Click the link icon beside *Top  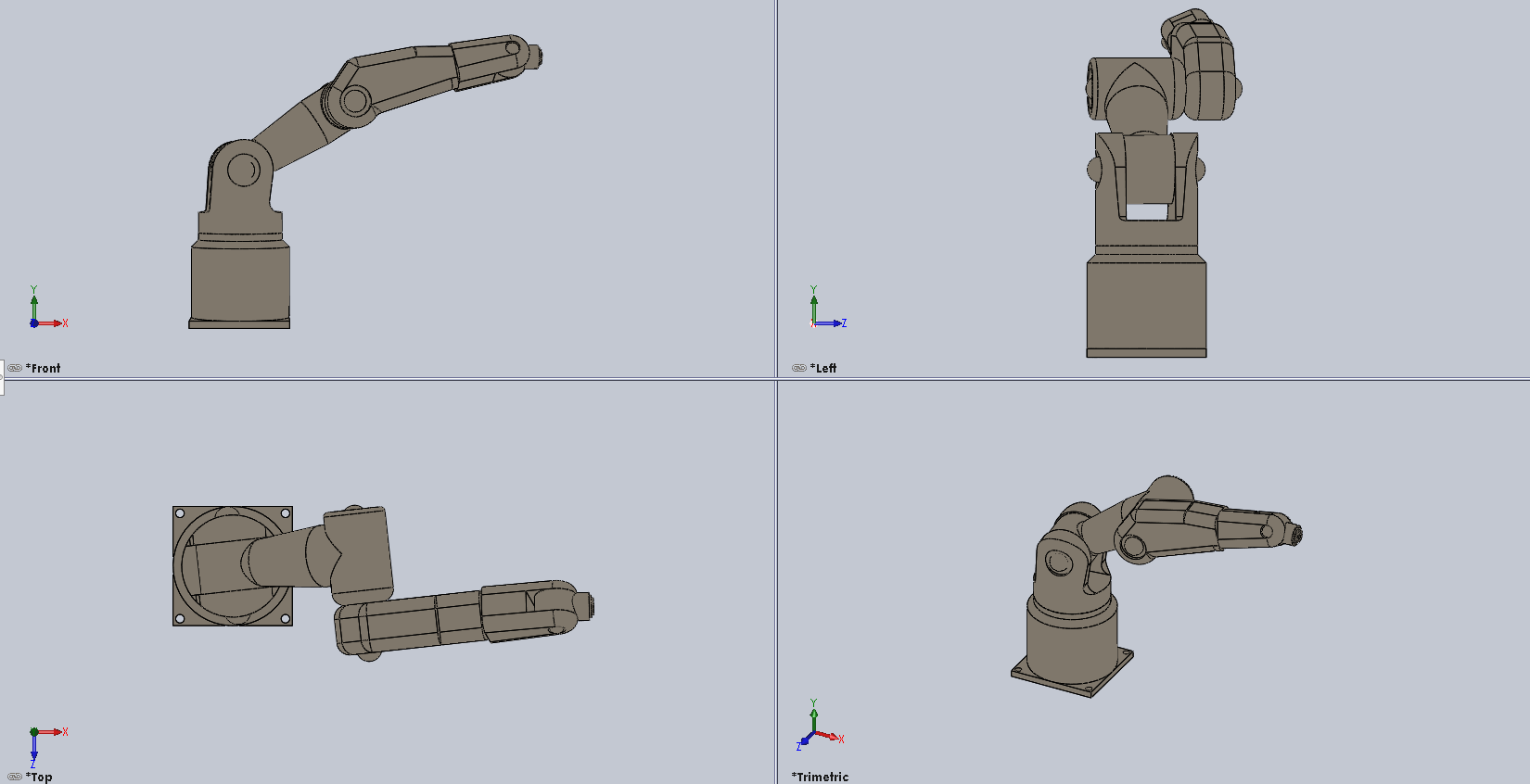click(x=15, y=777)
